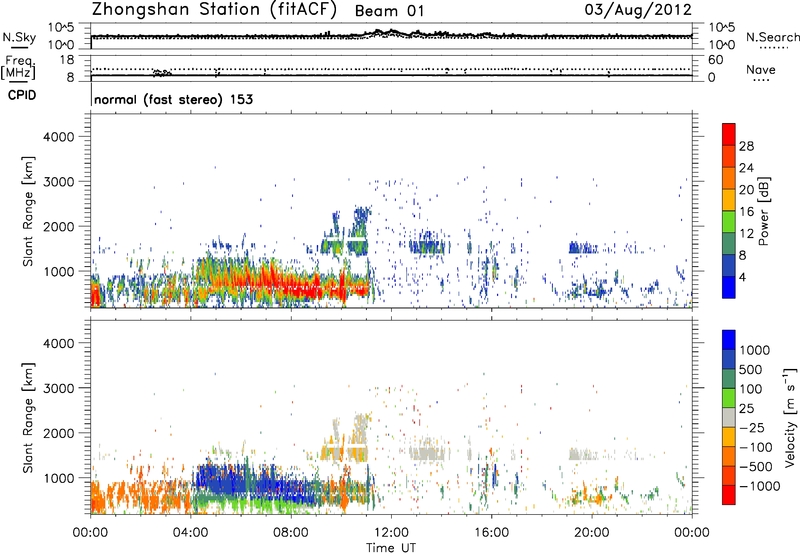Screen dimensions: 800x554
Task: Click the '12:00' time tick label
Action: [x=391, y=533]
